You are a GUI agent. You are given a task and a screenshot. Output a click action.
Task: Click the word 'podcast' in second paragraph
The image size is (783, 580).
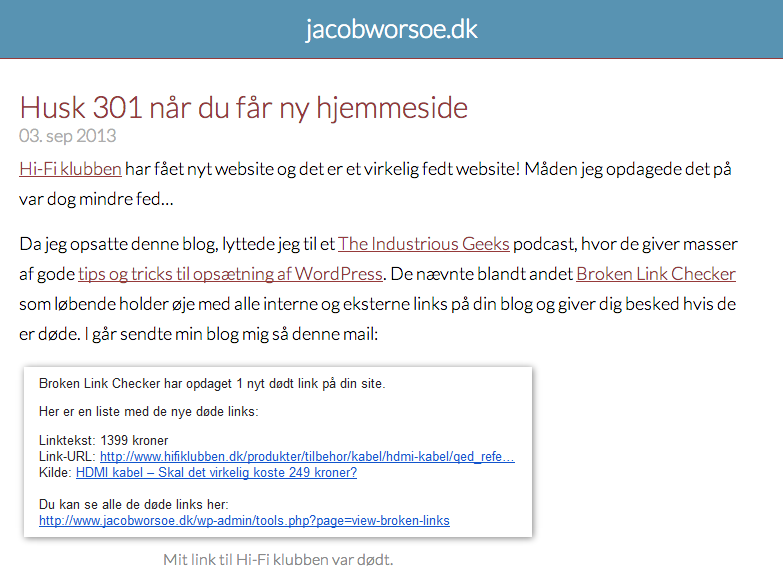(544, 244)
